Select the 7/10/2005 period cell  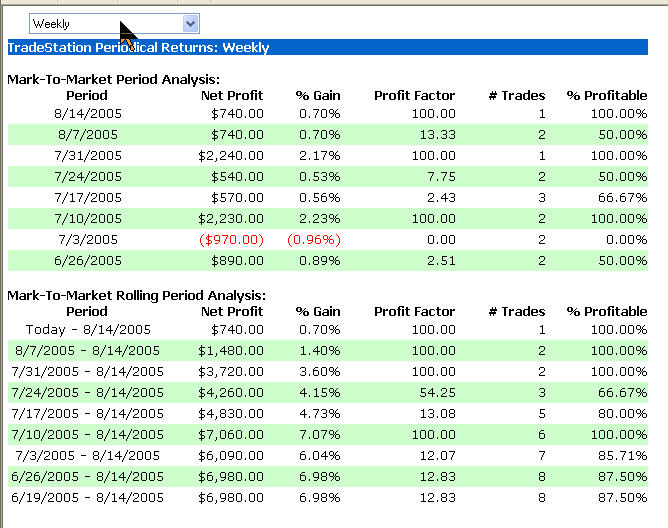88,219
